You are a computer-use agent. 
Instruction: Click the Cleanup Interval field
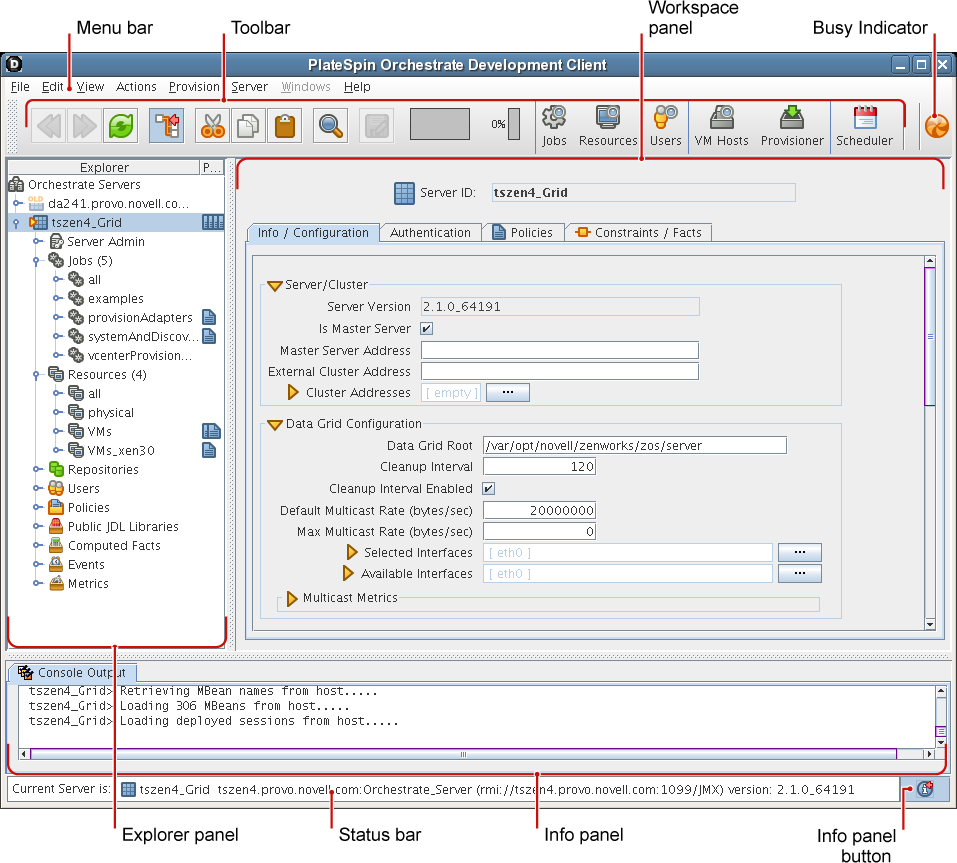pyautogui.click(x=540, y=467)
